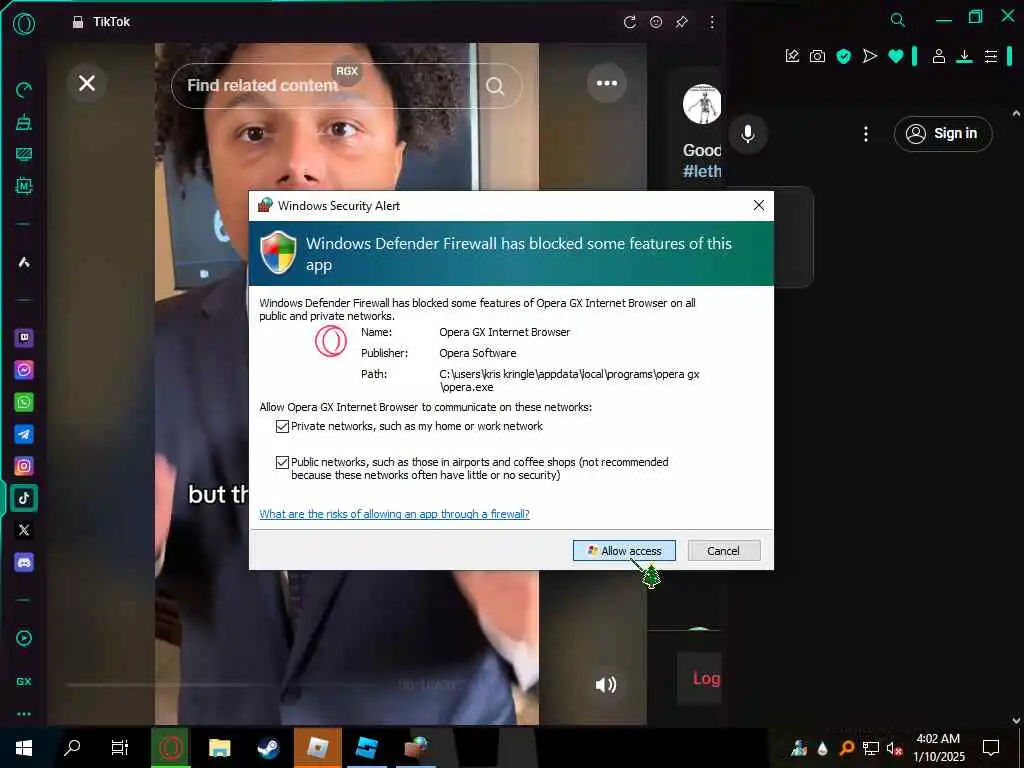Open WhatsApp in the sidebar
The image size is (1024, 768).
click(24, 402)
